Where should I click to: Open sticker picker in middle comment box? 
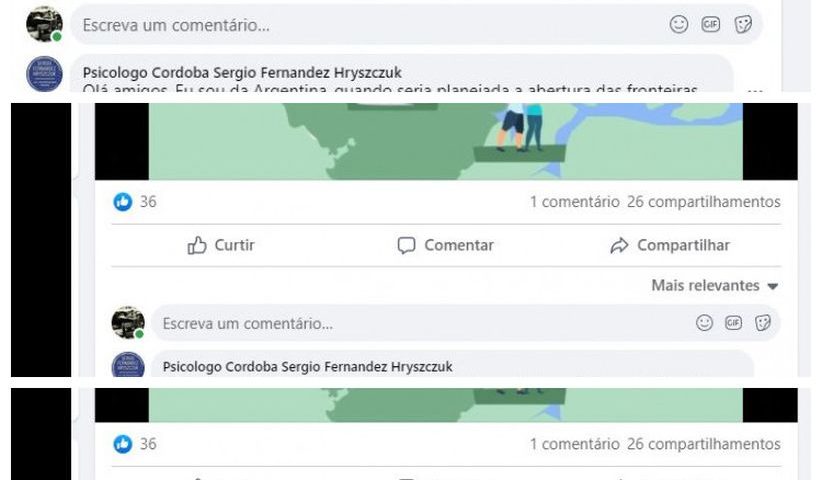pyautogui.click(x=763, y=323)
